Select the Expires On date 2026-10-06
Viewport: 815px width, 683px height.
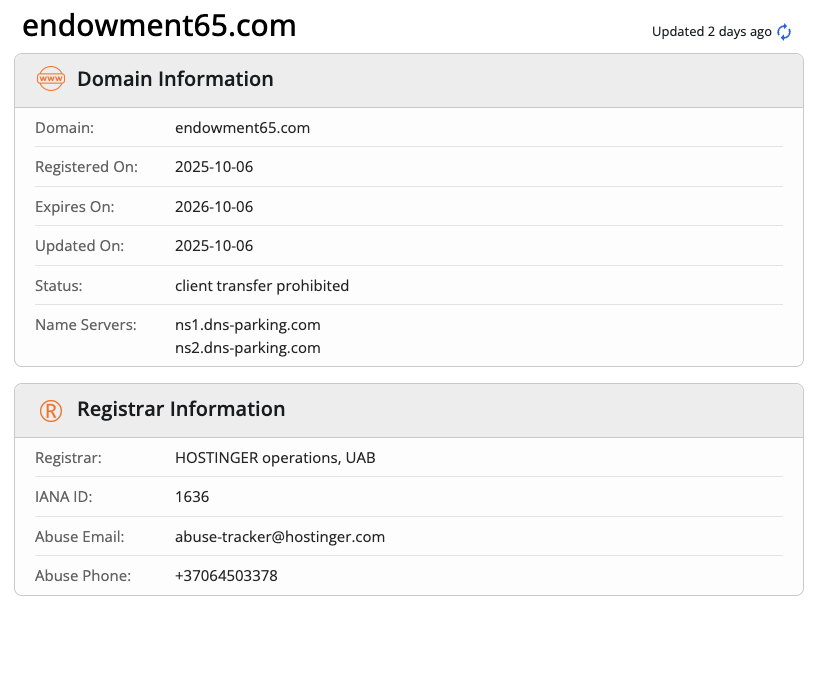[x=213, y=206]
